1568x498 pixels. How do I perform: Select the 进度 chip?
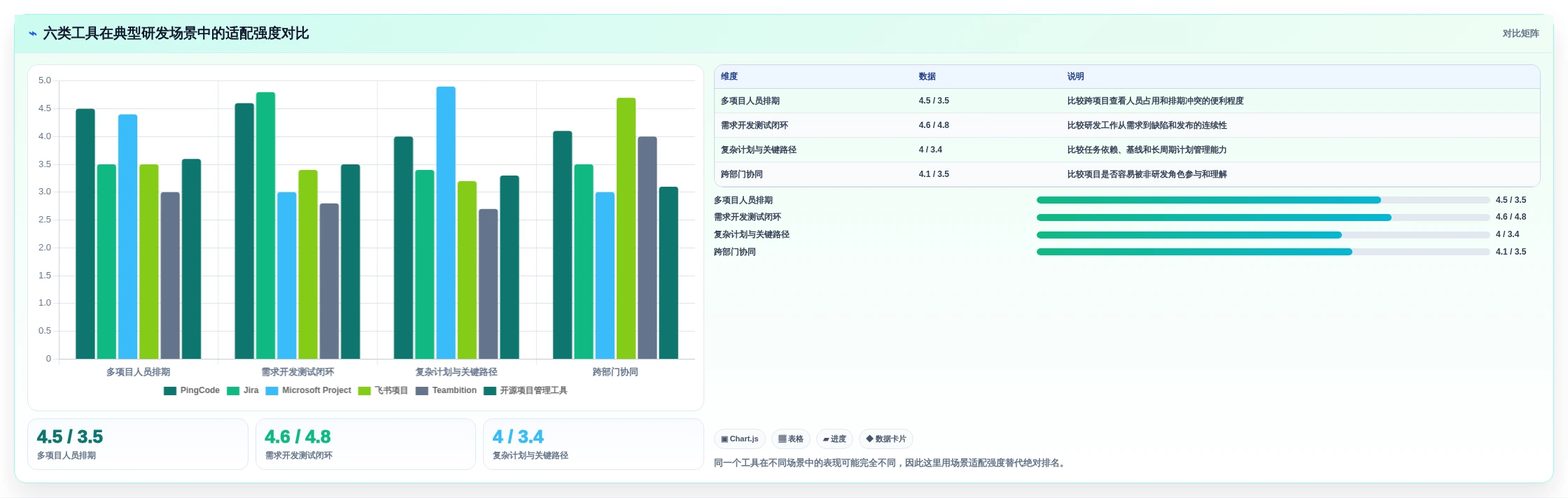pos(834,439)
